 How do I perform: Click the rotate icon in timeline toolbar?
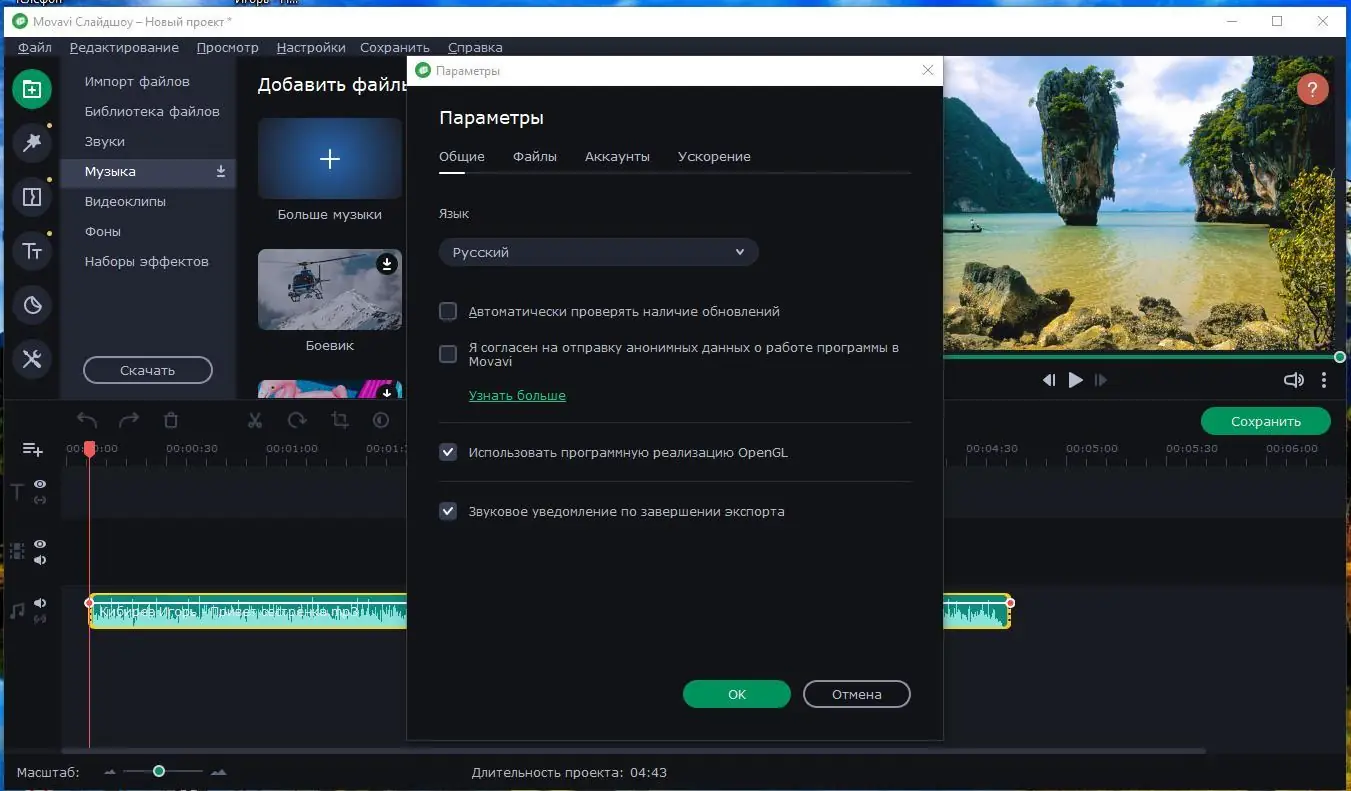297,421
